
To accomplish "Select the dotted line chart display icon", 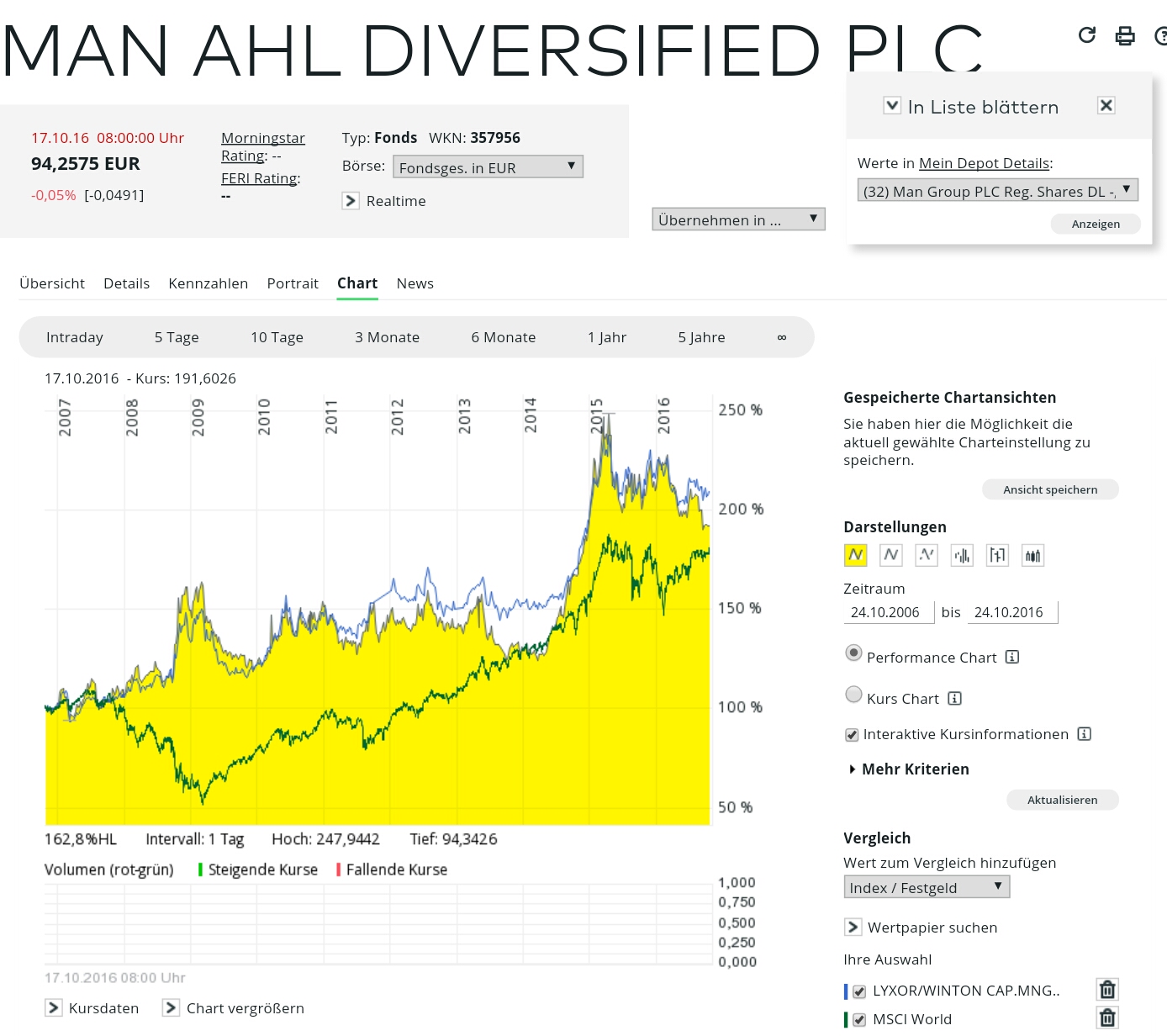I will pos(927,555).
